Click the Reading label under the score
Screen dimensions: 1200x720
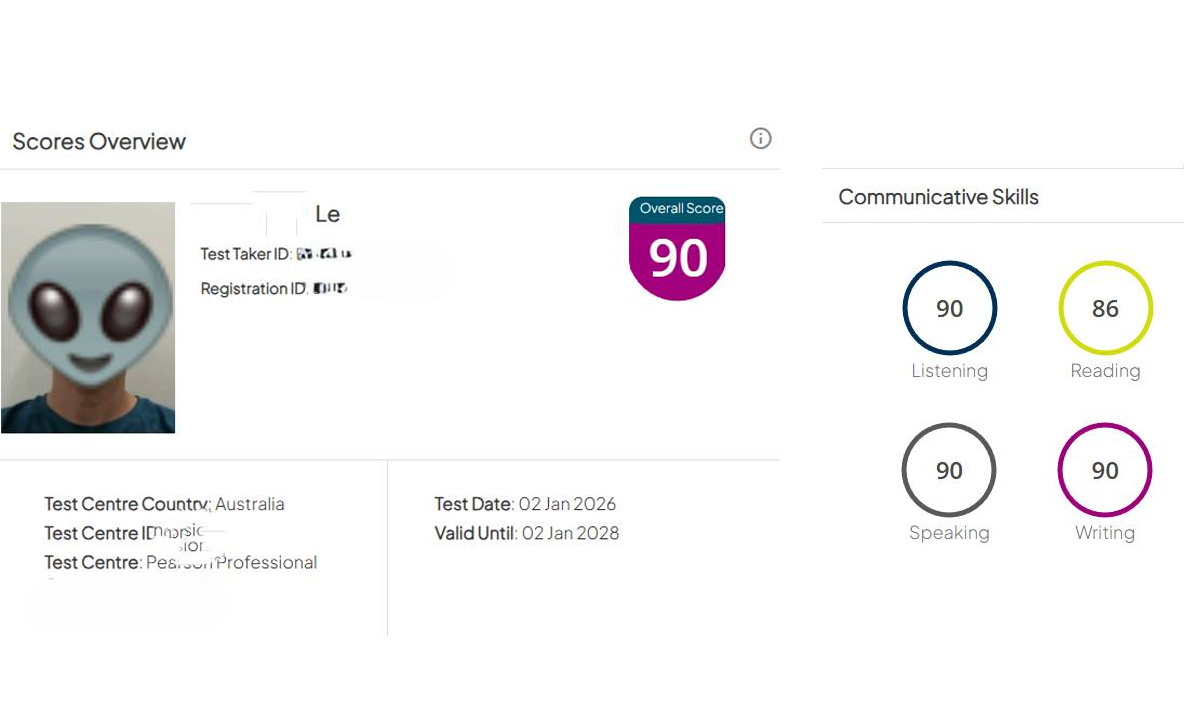click(x=1105, y=371)
